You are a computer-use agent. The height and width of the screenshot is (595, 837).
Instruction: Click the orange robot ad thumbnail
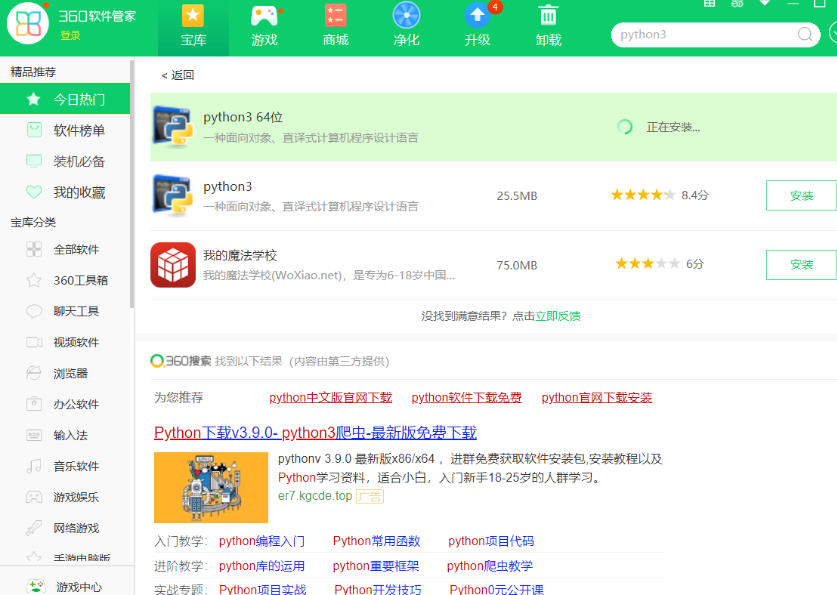click(x=211, y=487)
